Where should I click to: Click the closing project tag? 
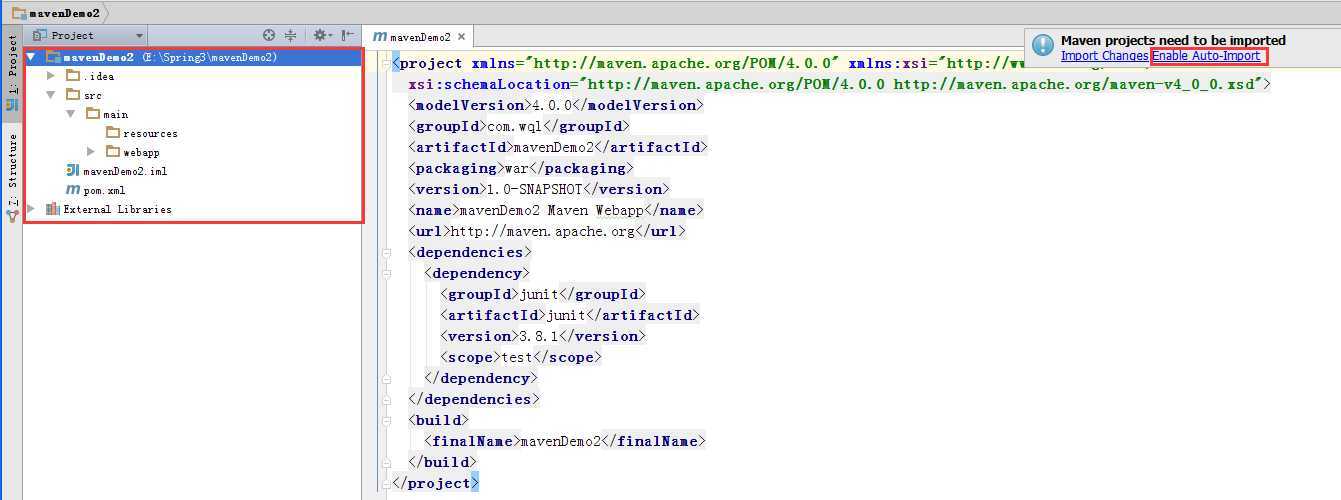(x=435, y=483)
